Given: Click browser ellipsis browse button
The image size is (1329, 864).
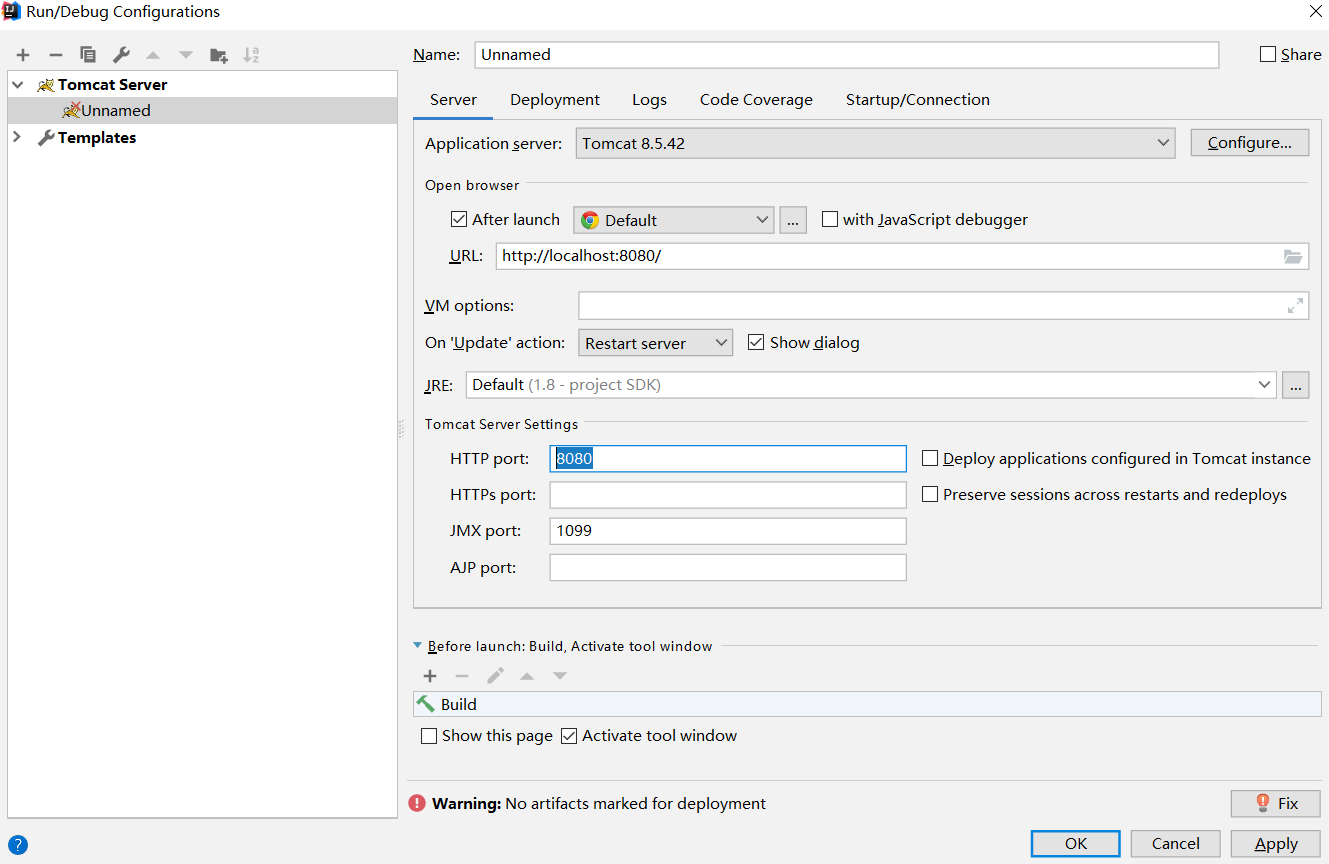Looking at the screenshot, I should click(793, 220).
